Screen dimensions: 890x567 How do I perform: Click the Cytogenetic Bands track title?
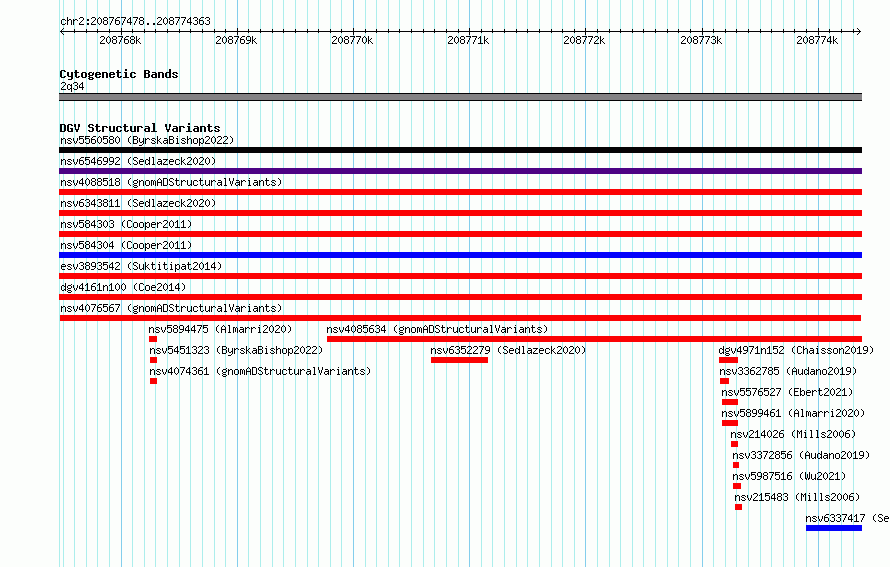(119, 74)
